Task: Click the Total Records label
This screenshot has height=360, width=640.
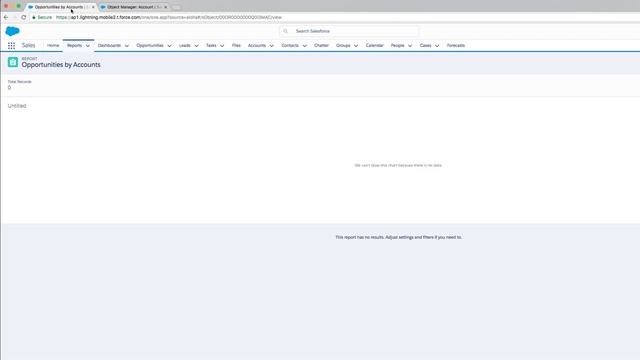Action: click(20, 82)
